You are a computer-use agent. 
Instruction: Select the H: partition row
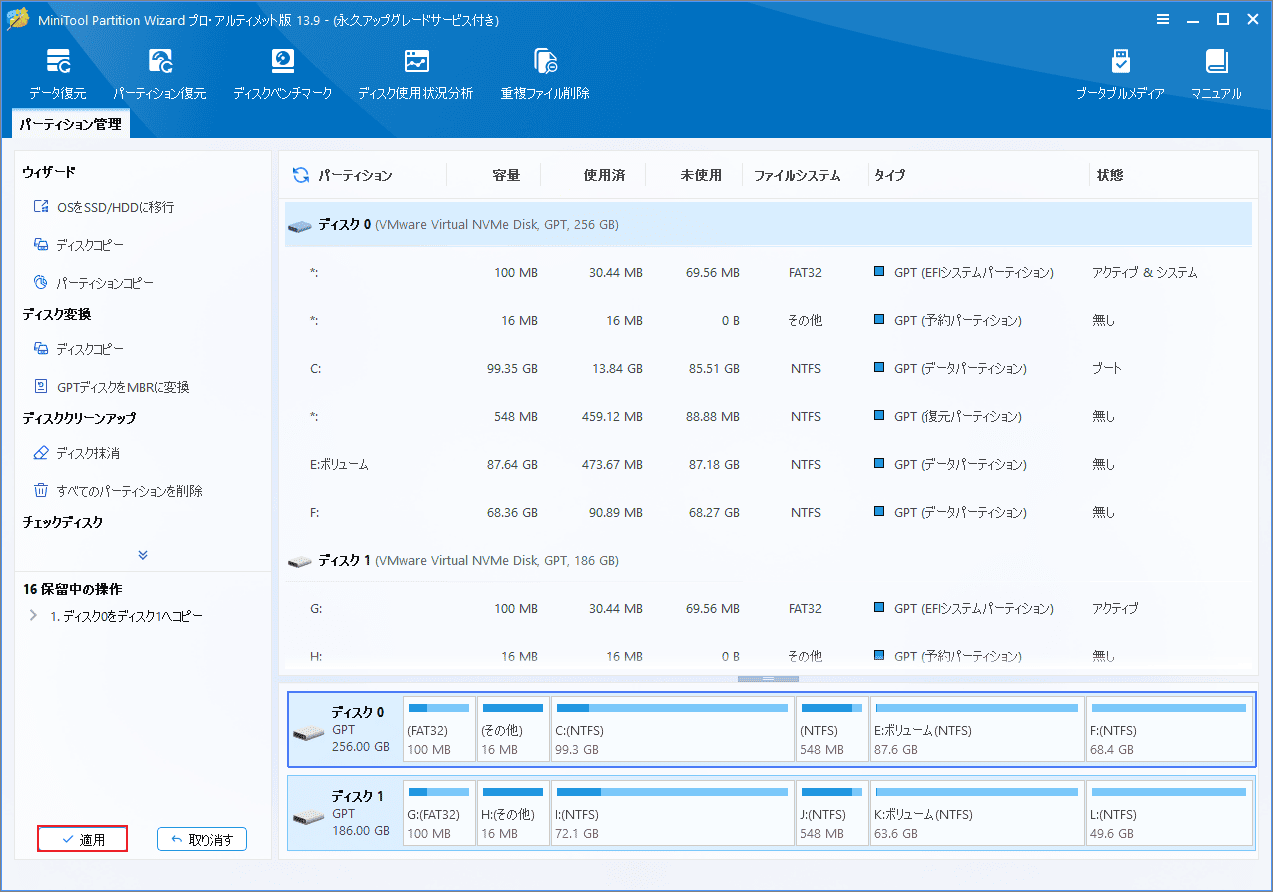(768, 656)
